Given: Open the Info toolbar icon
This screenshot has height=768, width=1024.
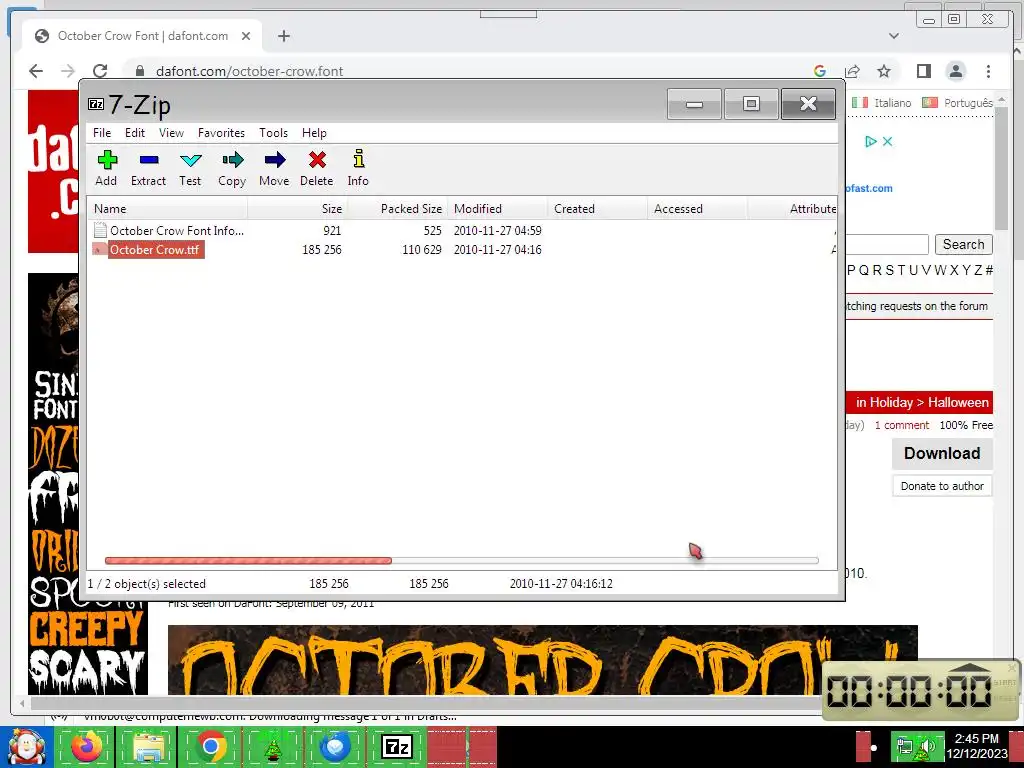Looking at the screenshot, I should 358,168.
